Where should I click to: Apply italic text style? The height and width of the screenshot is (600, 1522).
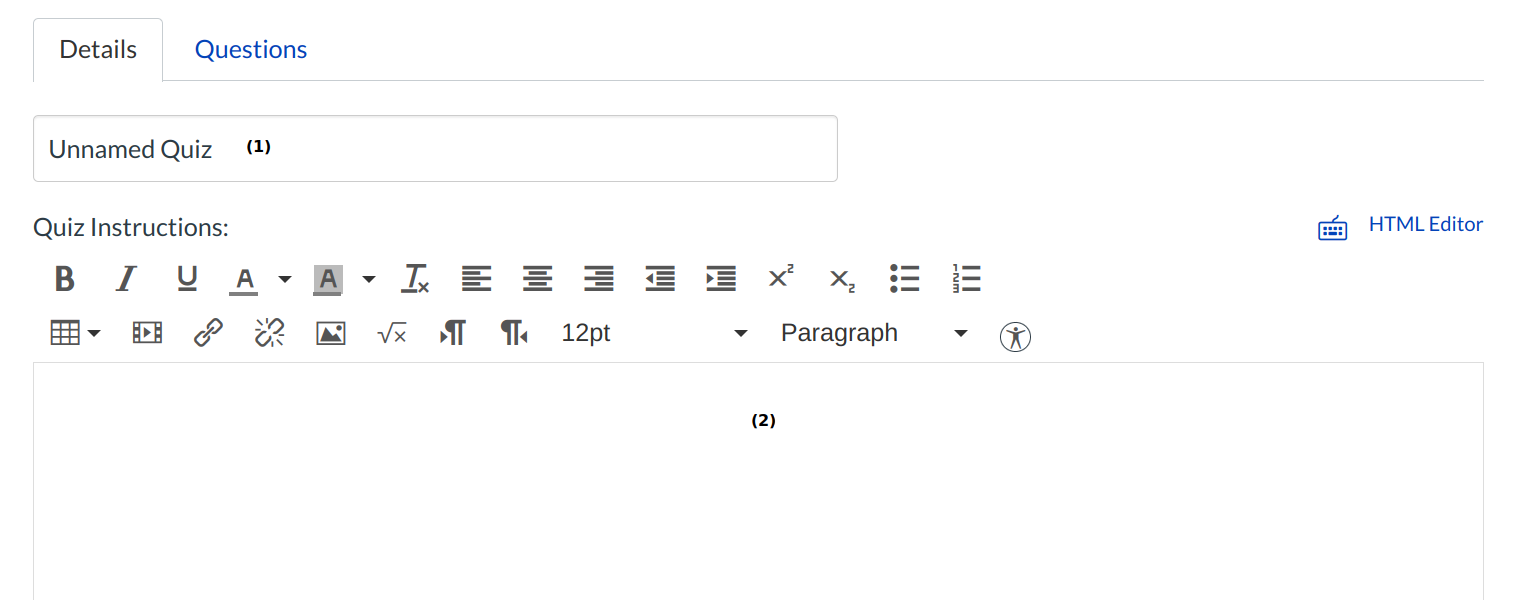point(125,278)
